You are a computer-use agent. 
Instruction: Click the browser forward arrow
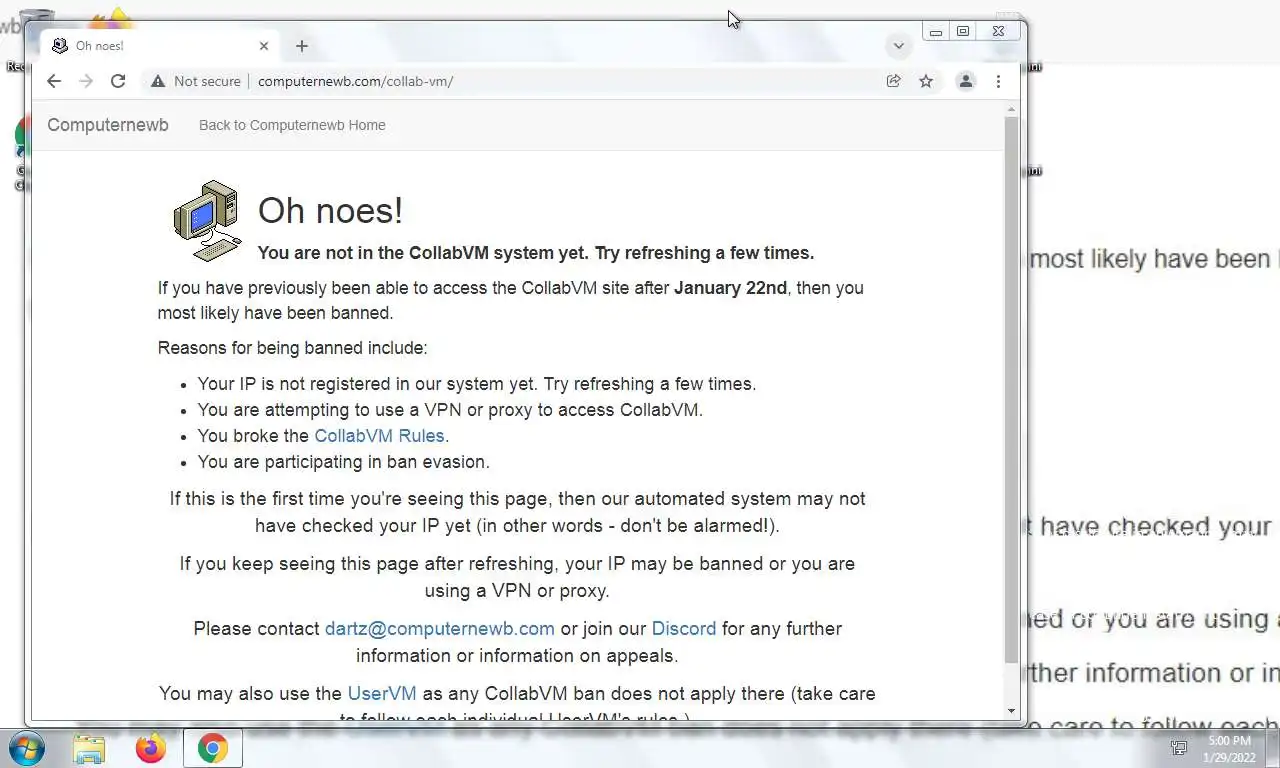[86, 81]
